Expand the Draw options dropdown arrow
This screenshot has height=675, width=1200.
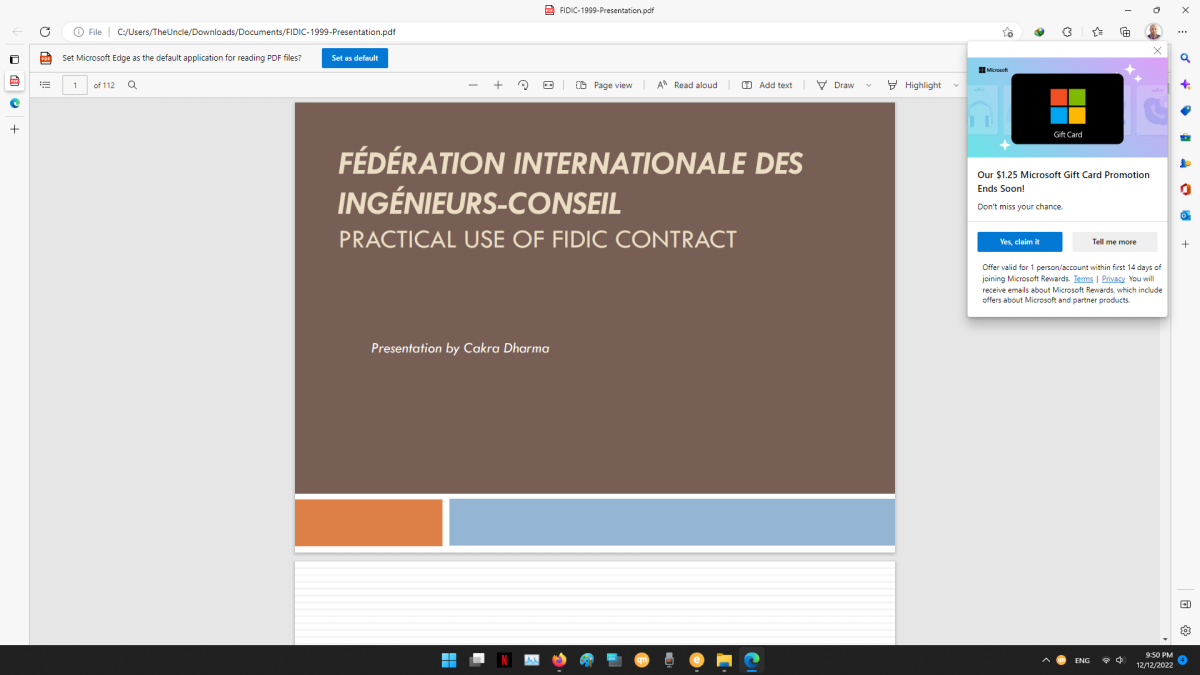(x=868, y=85)
